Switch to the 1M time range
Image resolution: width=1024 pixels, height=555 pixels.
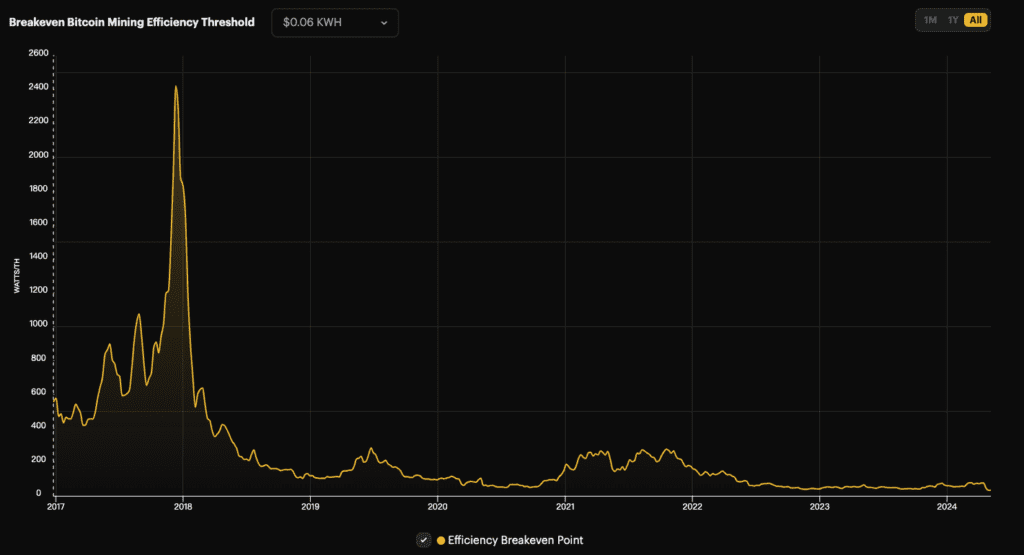930,20
